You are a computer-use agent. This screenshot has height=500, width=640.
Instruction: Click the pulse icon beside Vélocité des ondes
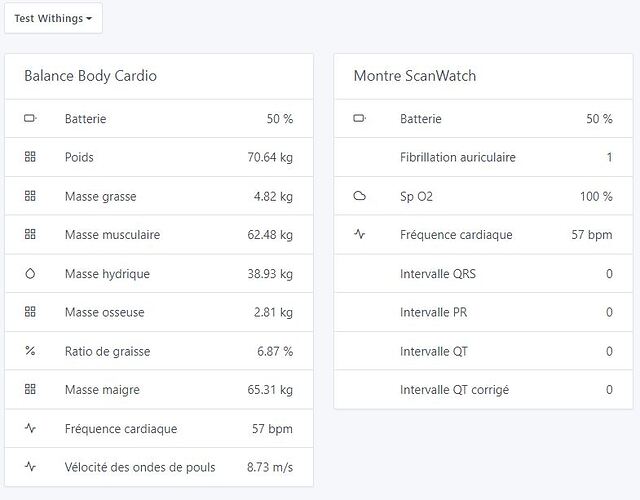30,467
